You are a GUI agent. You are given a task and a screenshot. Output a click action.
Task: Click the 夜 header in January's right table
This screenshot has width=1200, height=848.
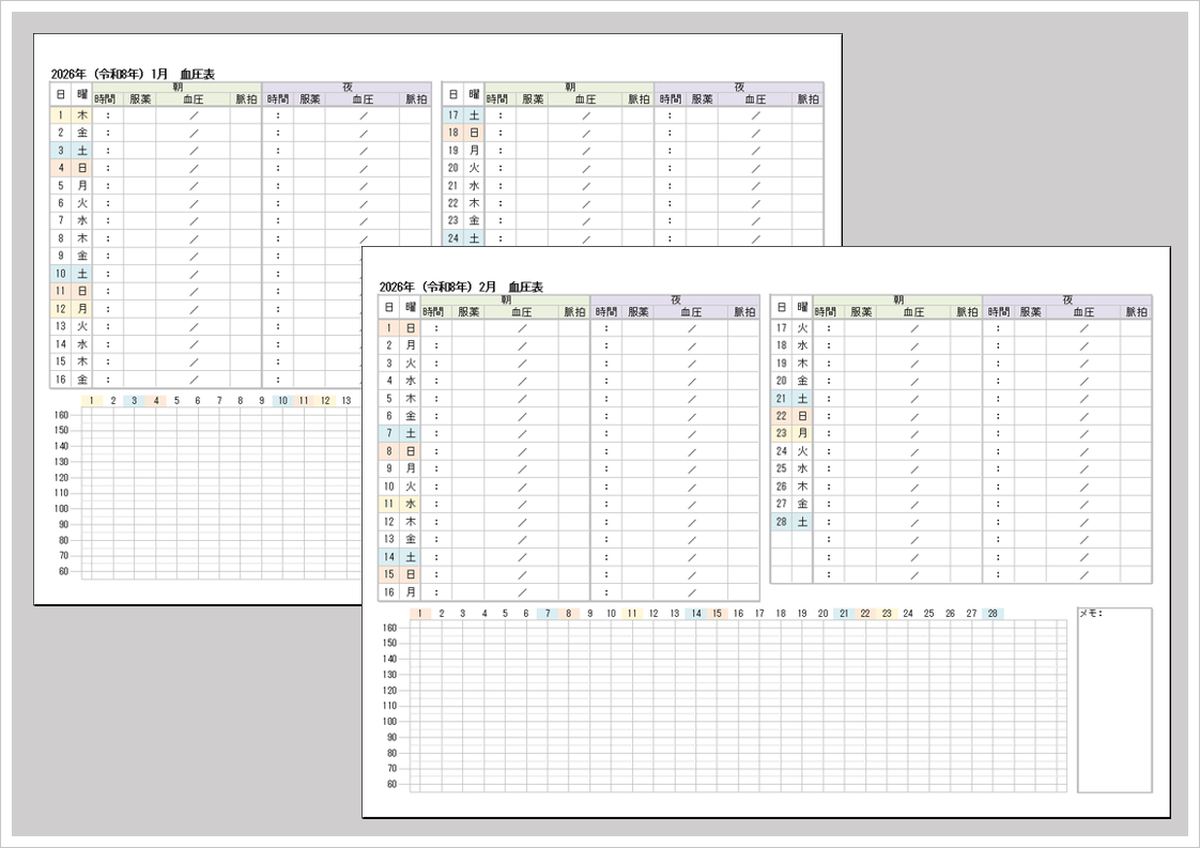coord(738,87)
